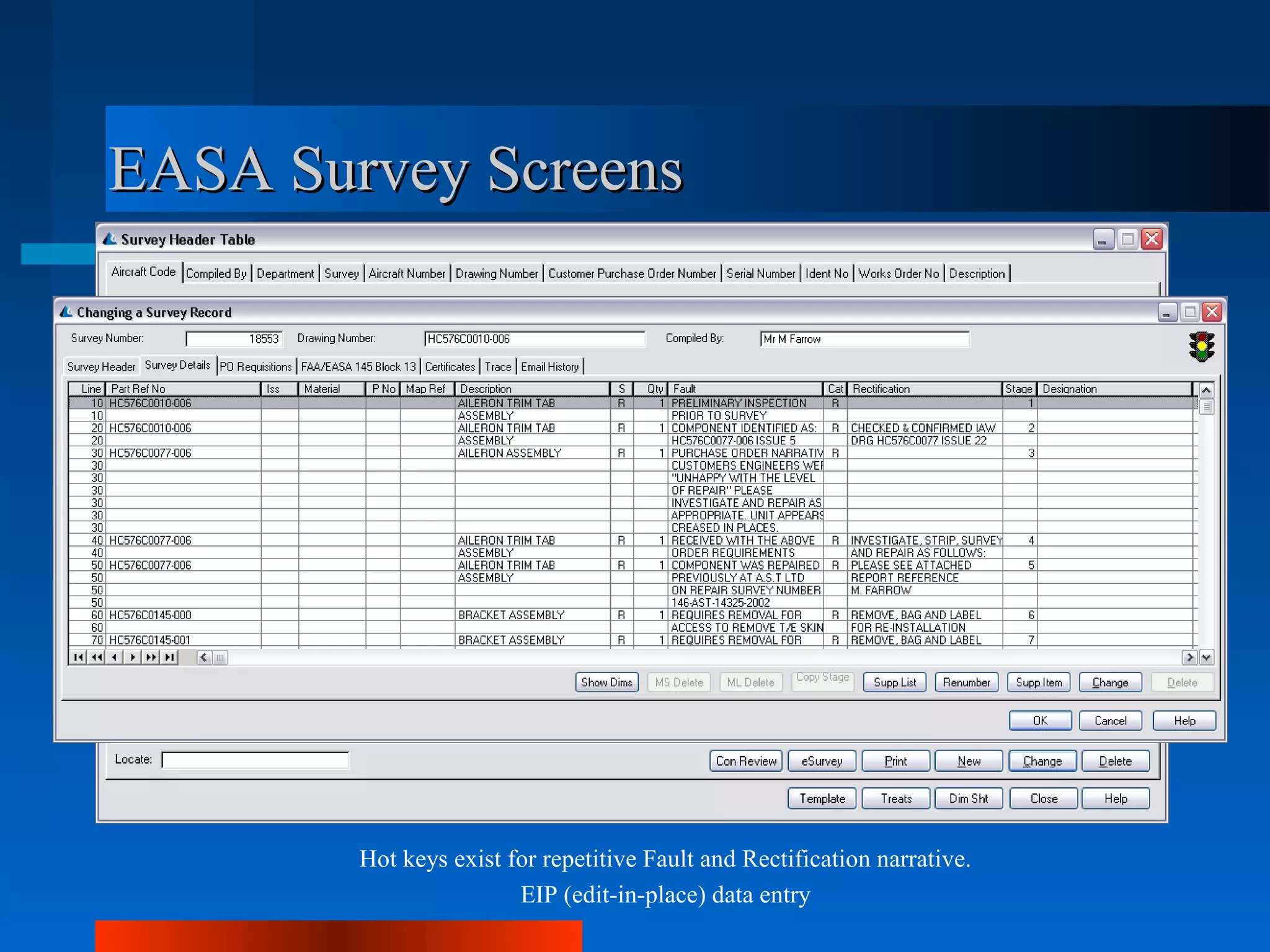Image resolution: width=1270 pixels, height=952 pixels.
Task: Click the vertical scroll up arrow
Action: (x=1206, y=390)
